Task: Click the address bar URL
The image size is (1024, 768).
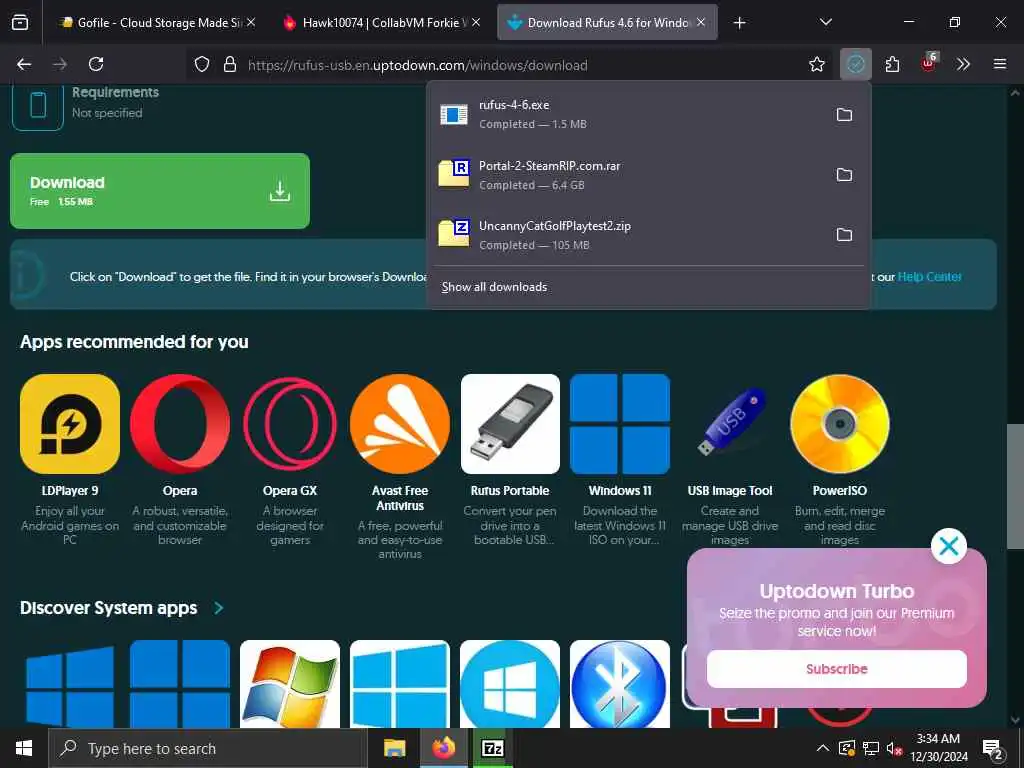Action: (x=417, y=65)
